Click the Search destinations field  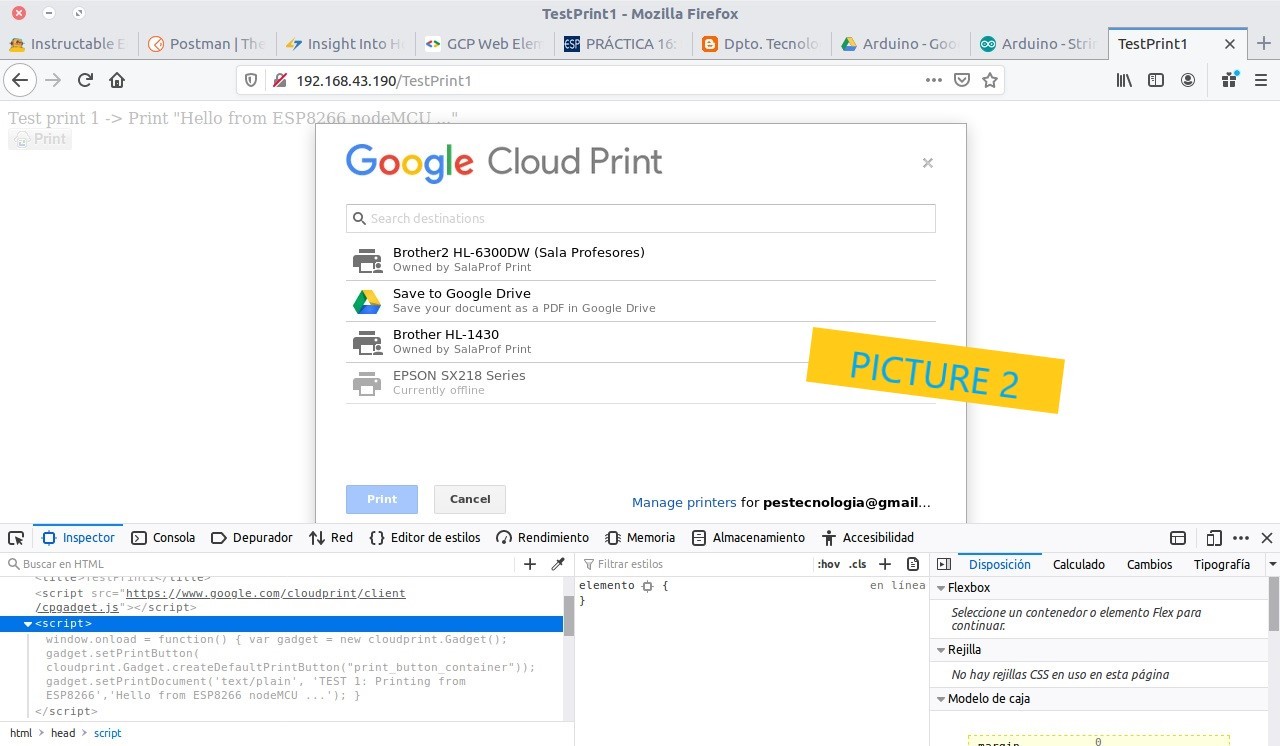[640, 218]
